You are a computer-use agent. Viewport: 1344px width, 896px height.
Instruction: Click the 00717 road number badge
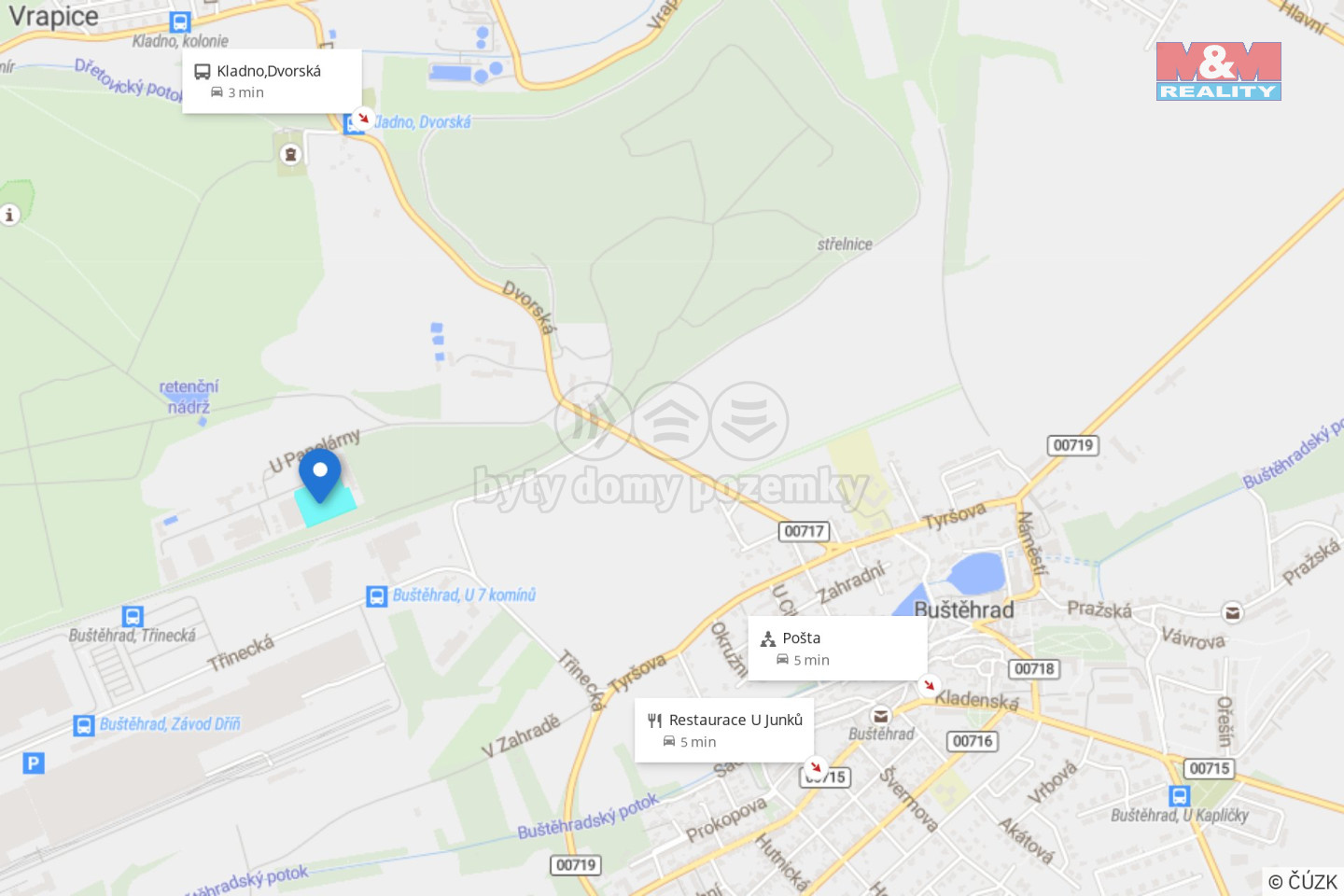pos(804,531)
